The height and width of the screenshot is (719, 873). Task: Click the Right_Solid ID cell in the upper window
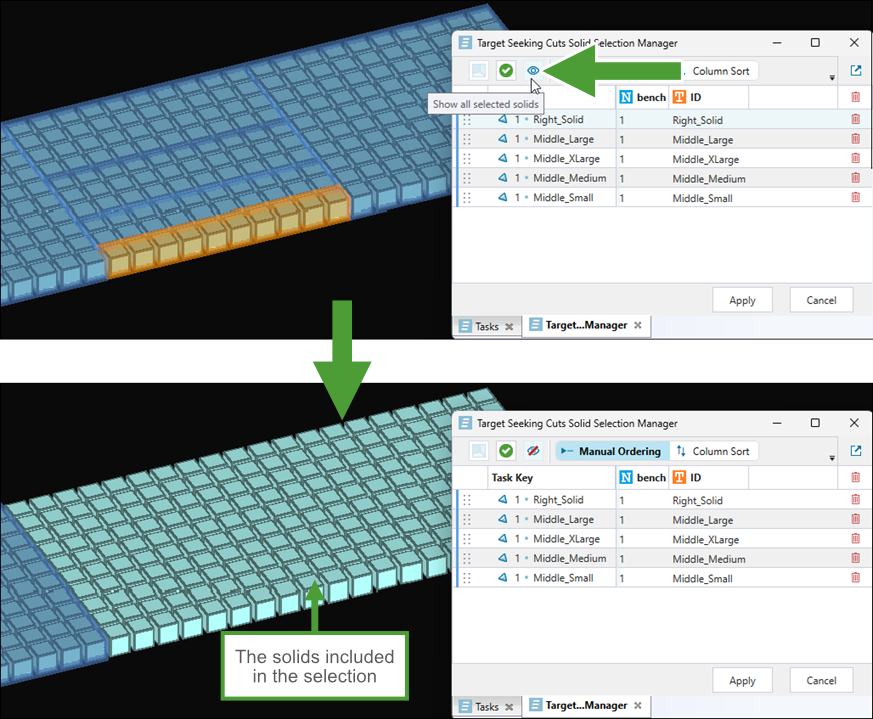(x=698, y=120)
